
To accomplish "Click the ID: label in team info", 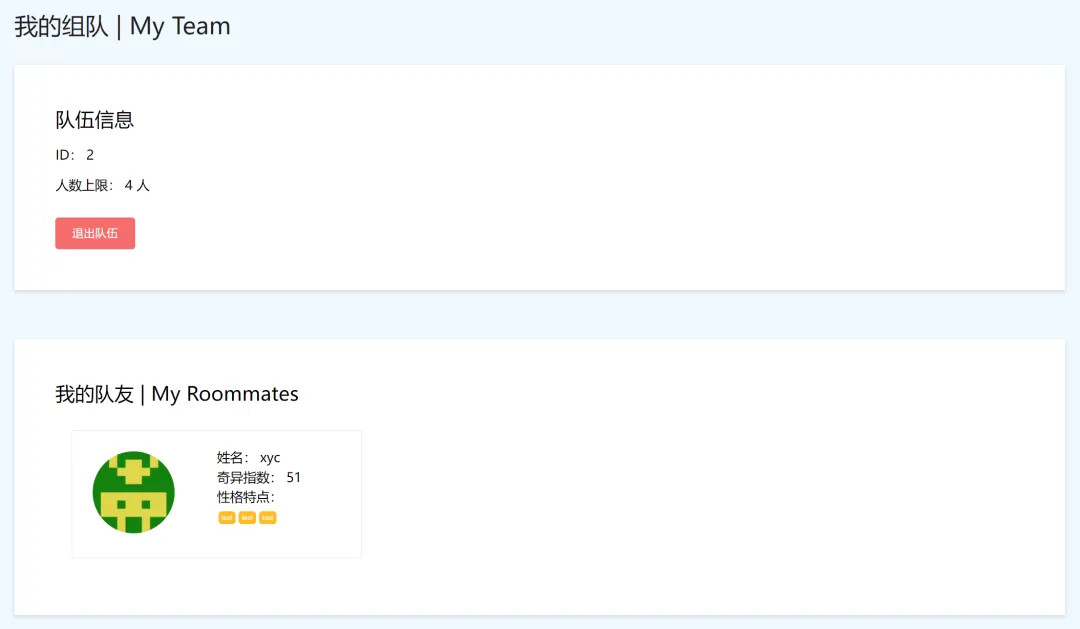I will point(65,155).
